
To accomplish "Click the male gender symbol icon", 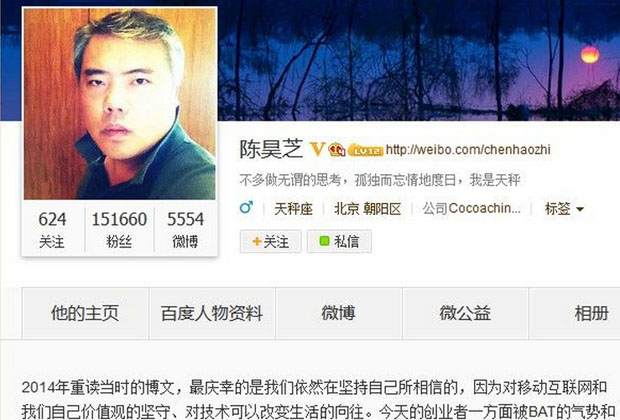I will [246, 207].
